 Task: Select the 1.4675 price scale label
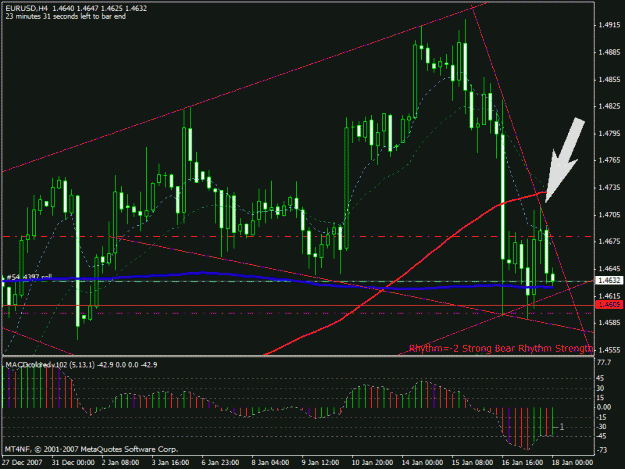609,241
